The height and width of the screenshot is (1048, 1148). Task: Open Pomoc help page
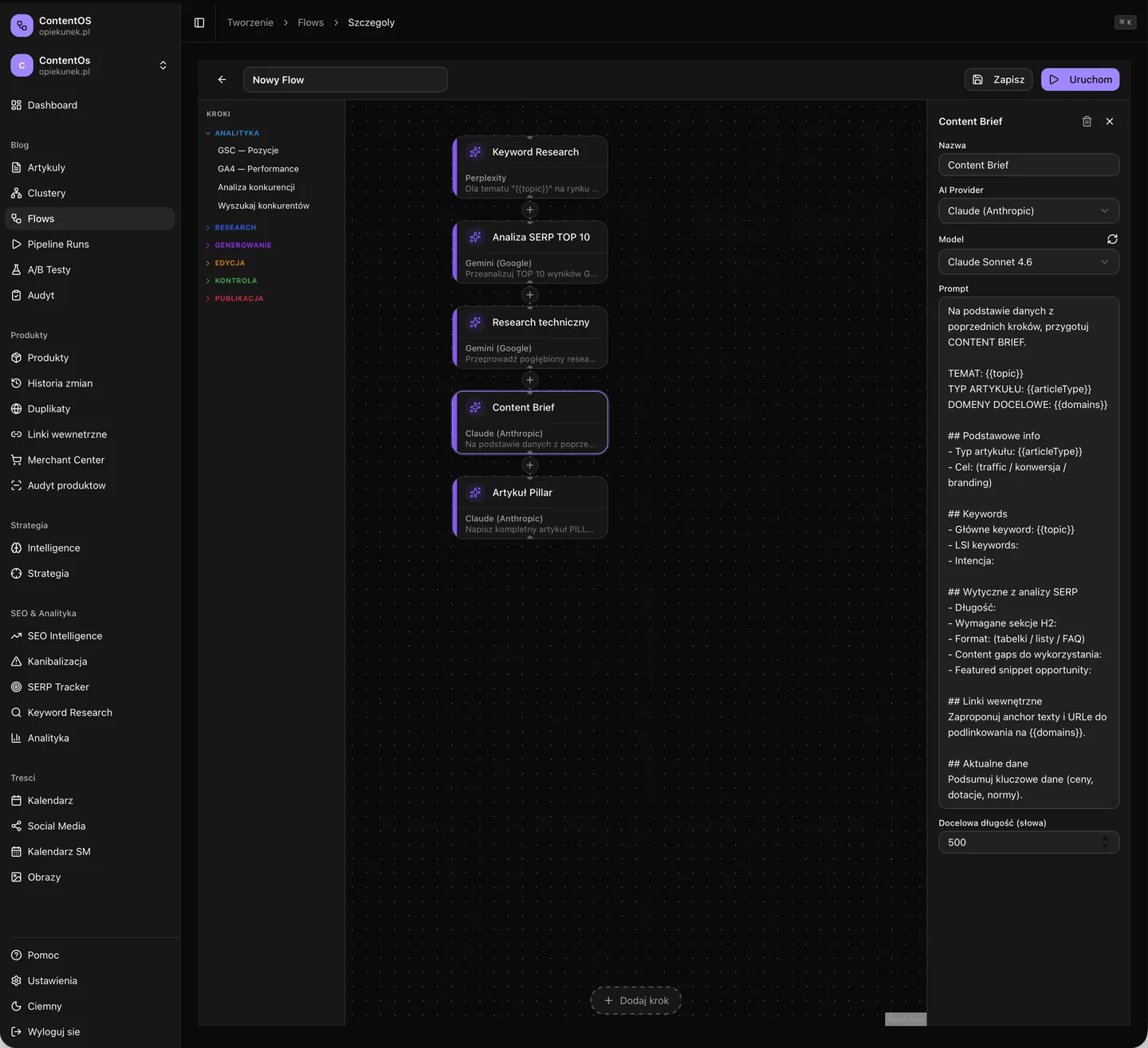point(89,955)
